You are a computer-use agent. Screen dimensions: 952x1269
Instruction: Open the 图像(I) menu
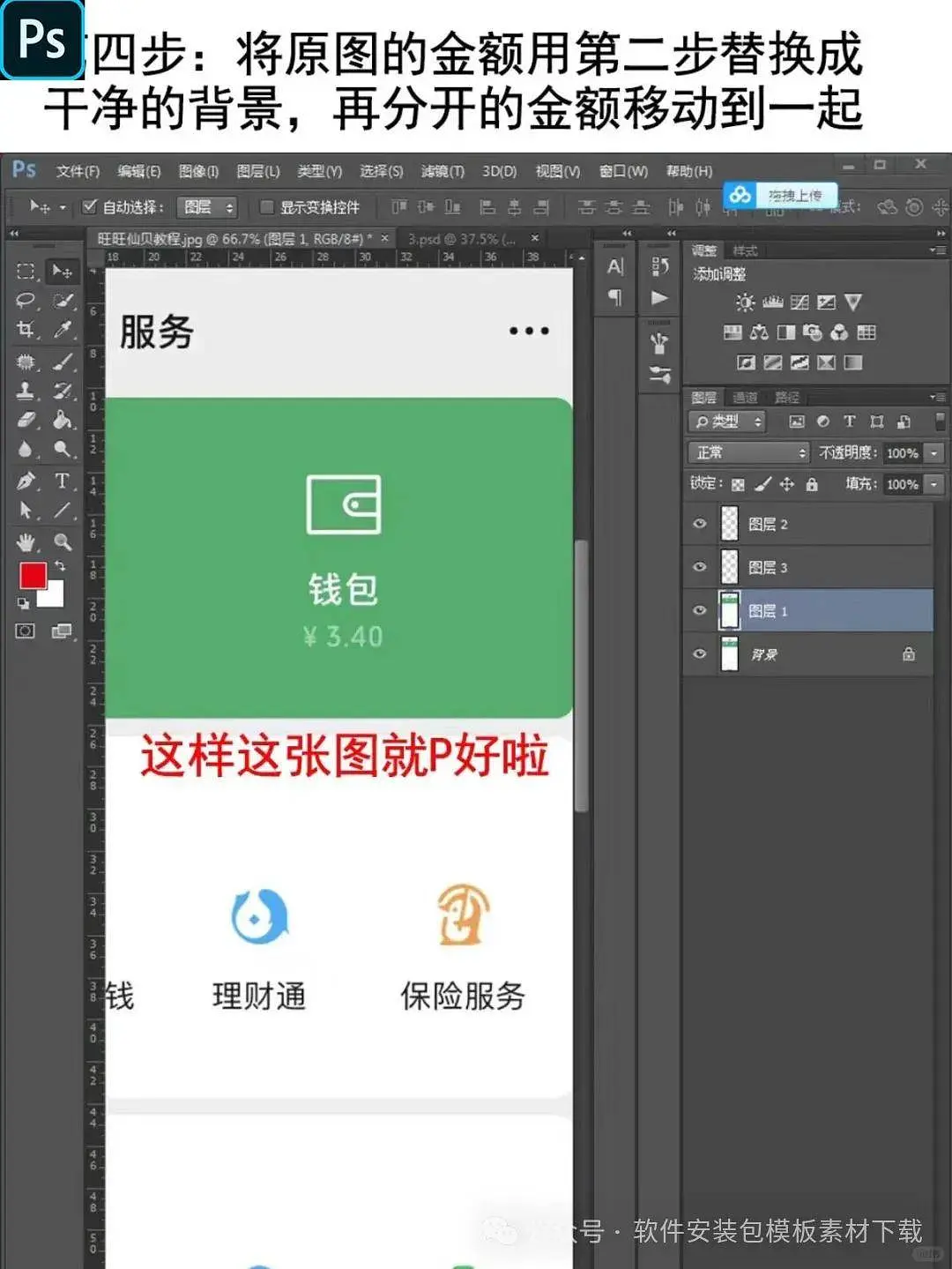click(198, 171)
